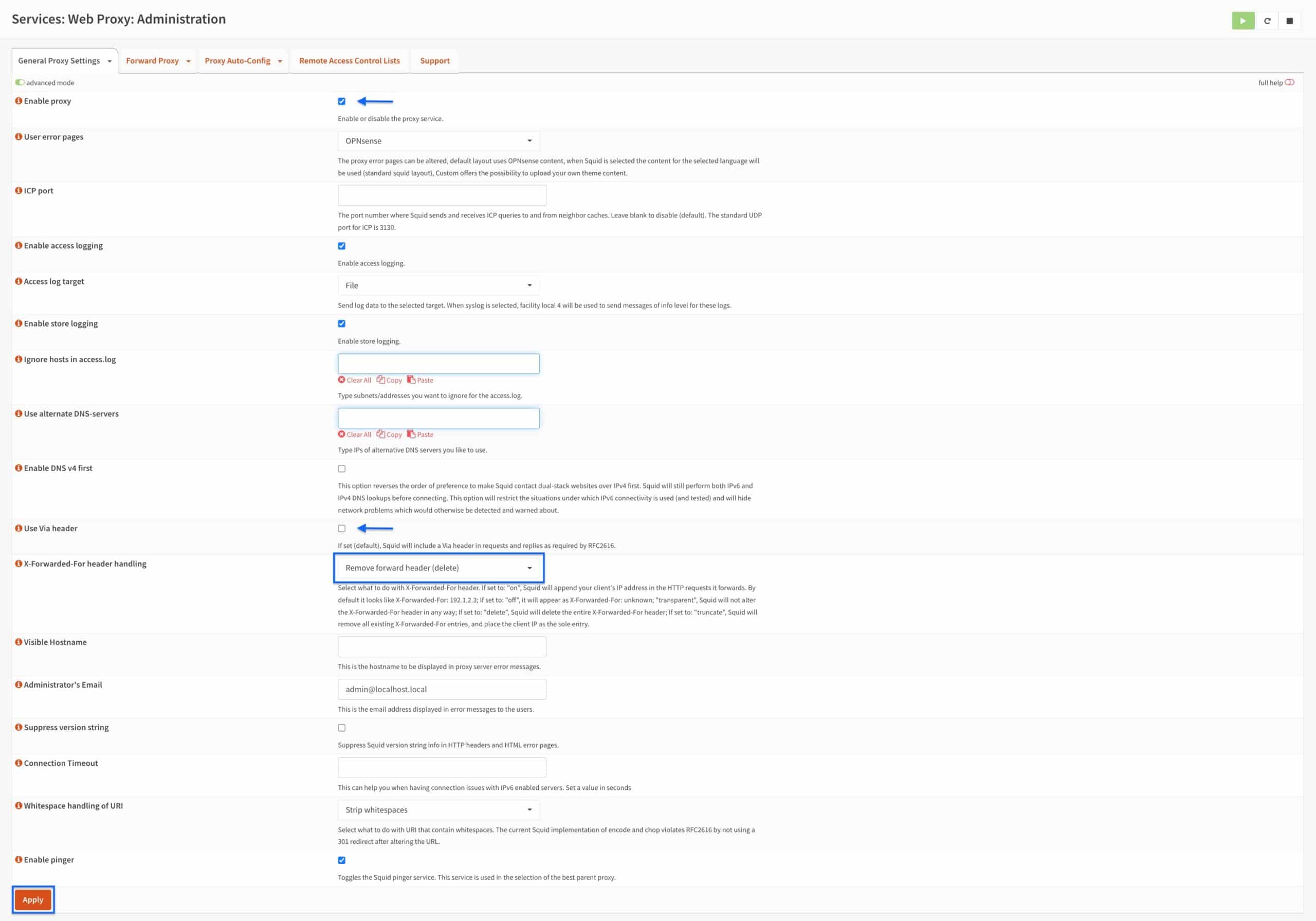Check the Suppress version string checkbox

point(342,727)
